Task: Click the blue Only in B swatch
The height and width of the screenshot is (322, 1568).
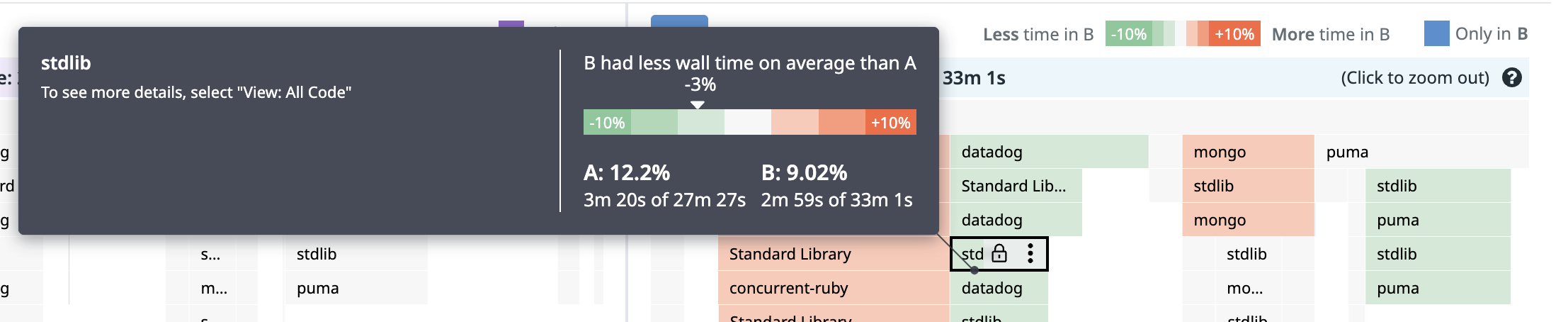Action: click(x=1436, y=33)
